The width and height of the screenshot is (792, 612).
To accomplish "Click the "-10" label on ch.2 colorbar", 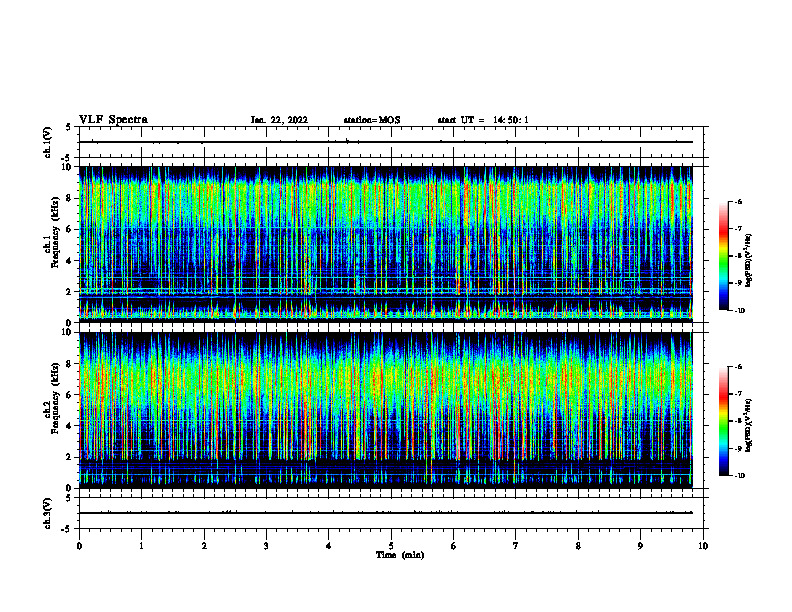I will [x=739, y=476].
